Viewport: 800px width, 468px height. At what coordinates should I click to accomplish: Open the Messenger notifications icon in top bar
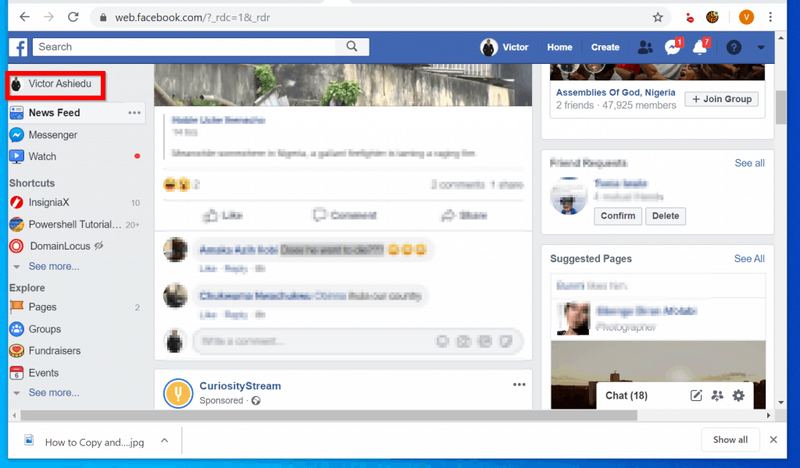pyautogui.click(x=673, y=47)
